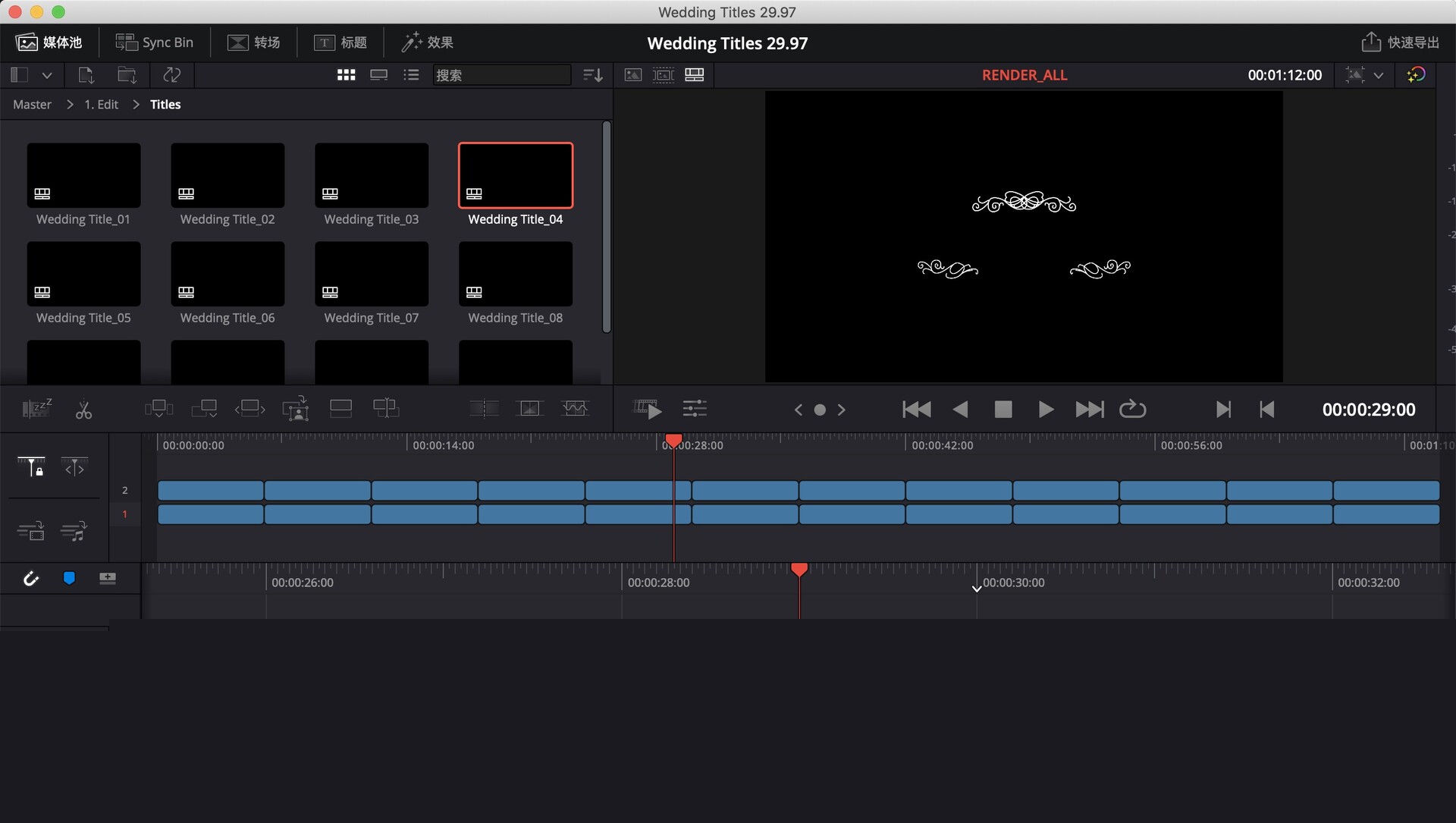Select the Smart Insert edit icon
Image resolution: width=1456 pixels, height=823 pixels.
[x=158, y=409]
